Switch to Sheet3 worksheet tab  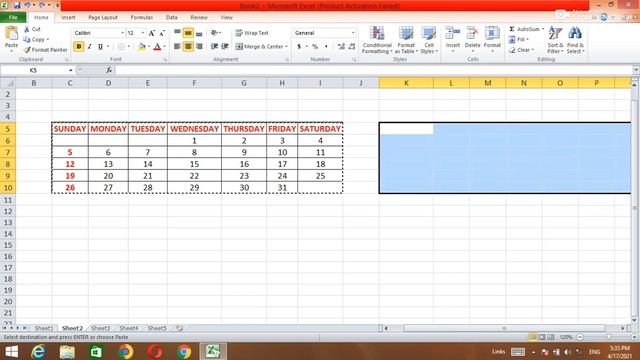pos(100,328)
